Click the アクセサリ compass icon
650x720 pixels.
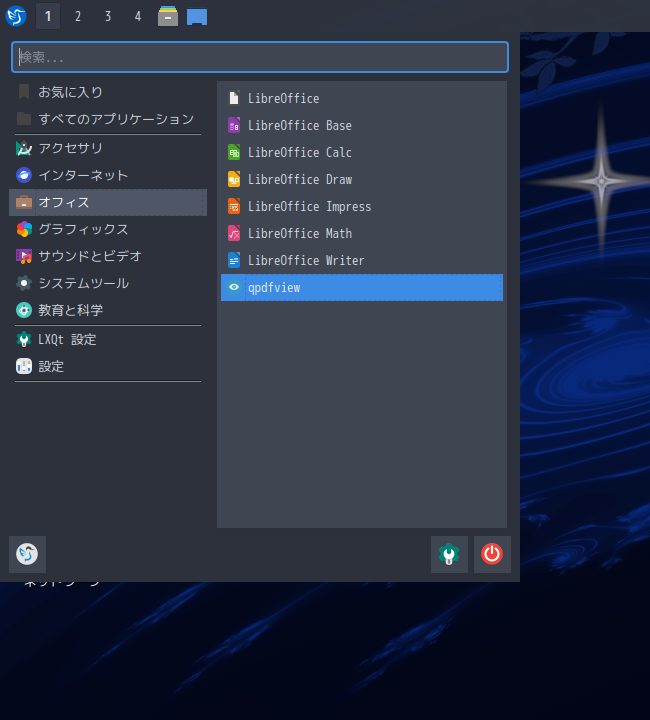click(24, 148)
